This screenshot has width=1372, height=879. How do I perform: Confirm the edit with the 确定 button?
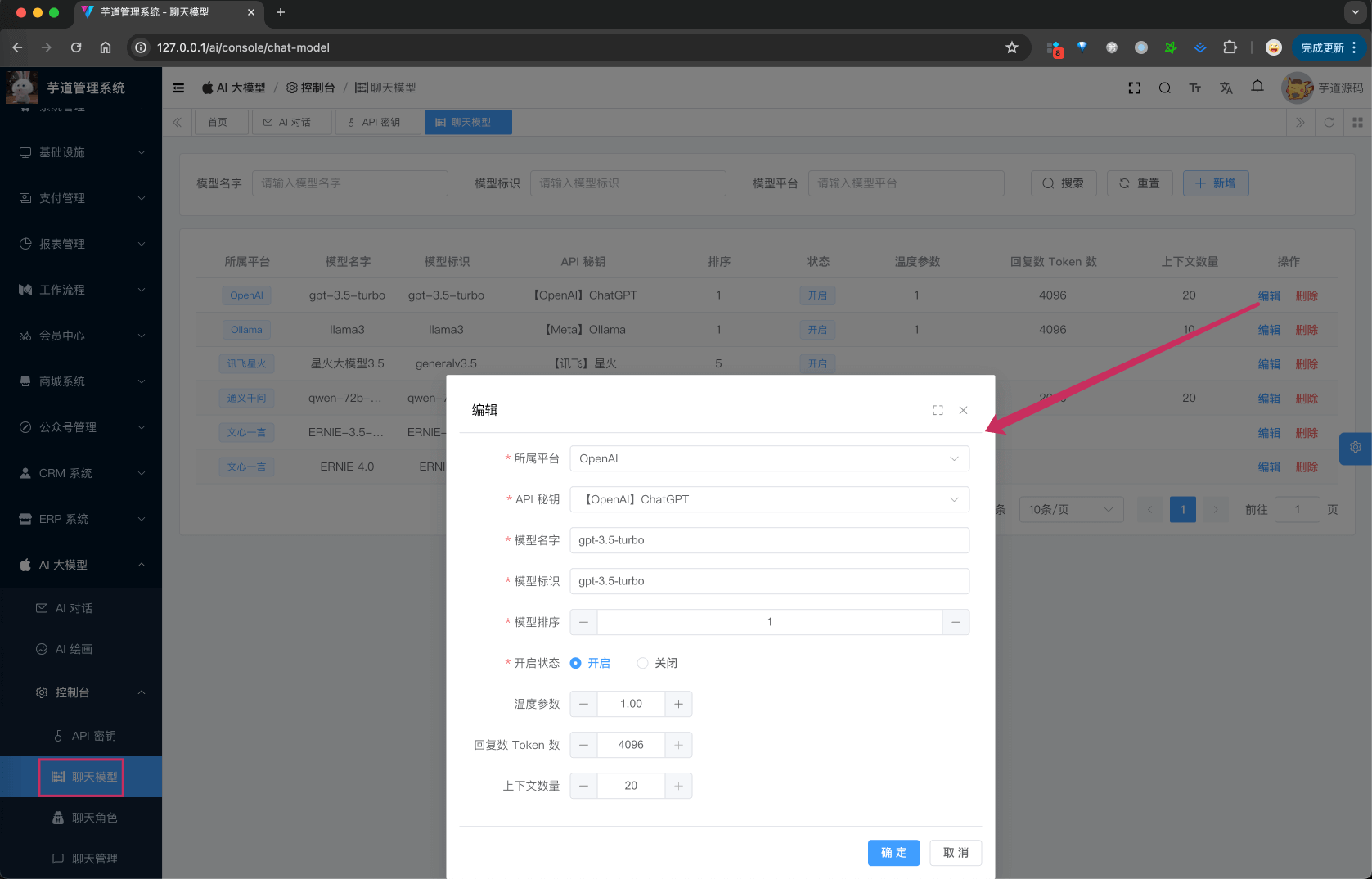pos(893,853)
